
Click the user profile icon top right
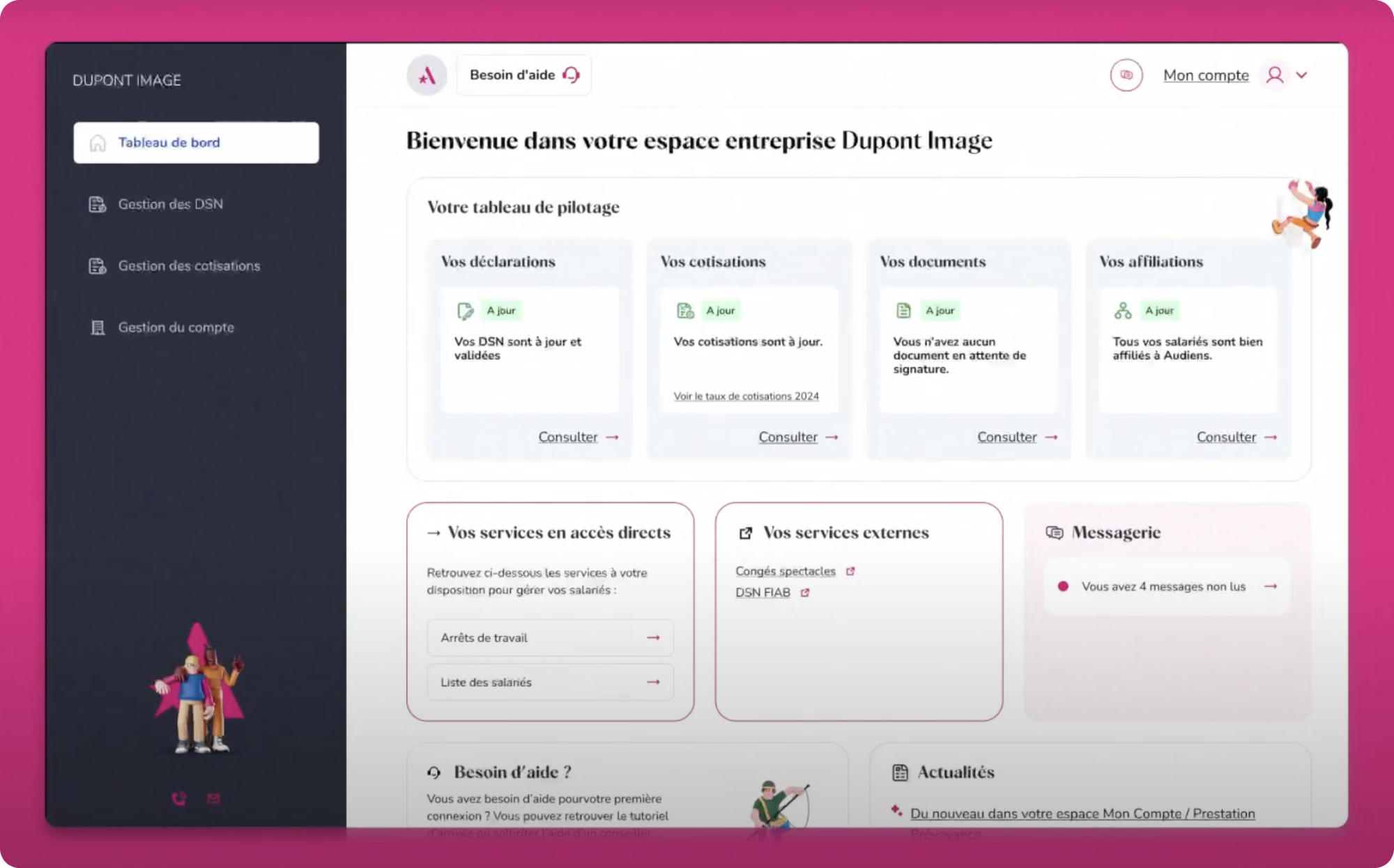click(1276, 75)
